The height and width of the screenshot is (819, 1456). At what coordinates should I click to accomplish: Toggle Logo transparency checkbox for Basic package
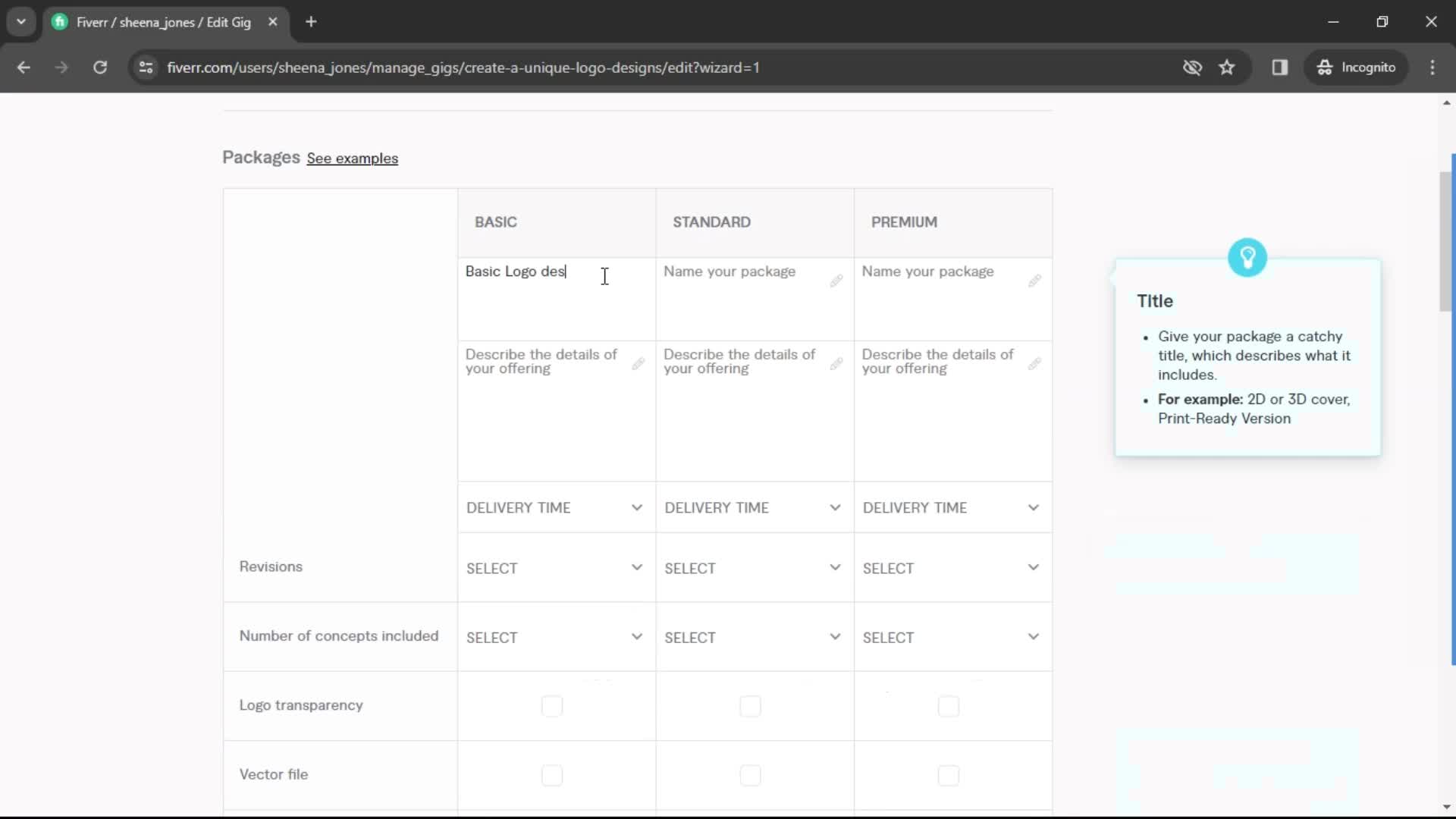552,705
